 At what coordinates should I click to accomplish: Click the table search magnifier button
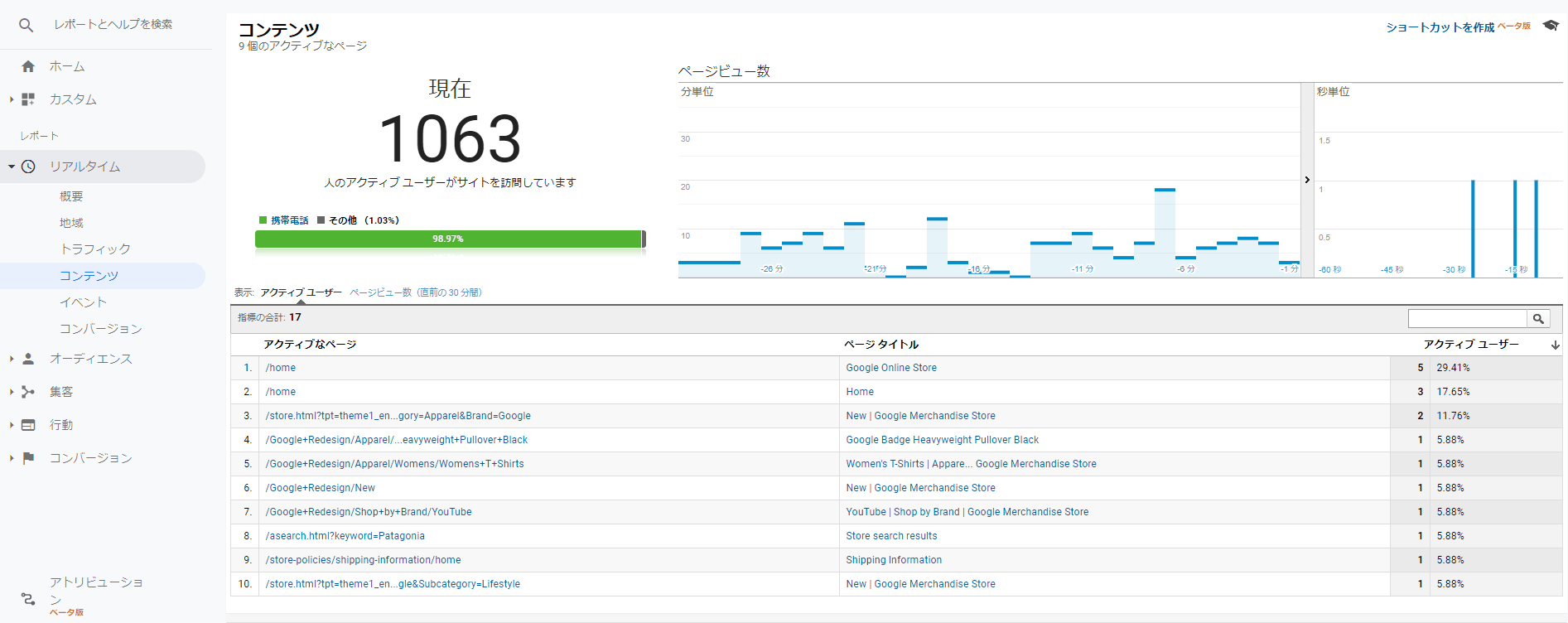click(1538, 318)
